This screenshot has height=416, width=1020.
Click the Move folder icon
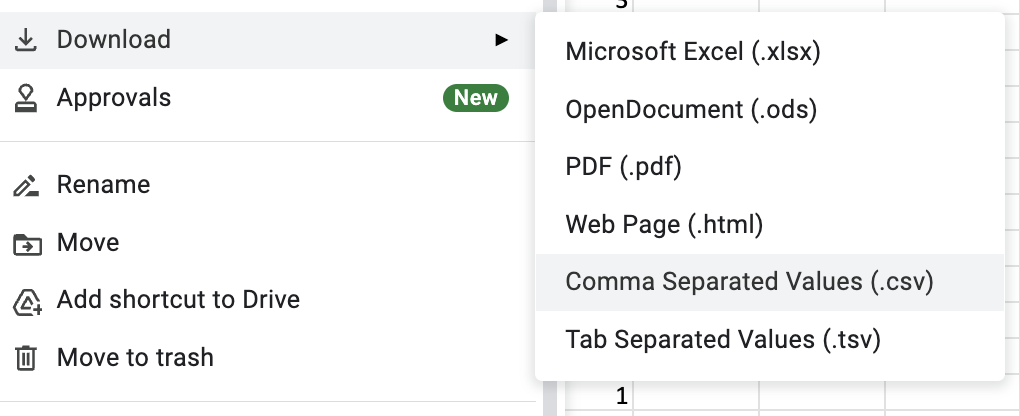click(x=27, y=244)
